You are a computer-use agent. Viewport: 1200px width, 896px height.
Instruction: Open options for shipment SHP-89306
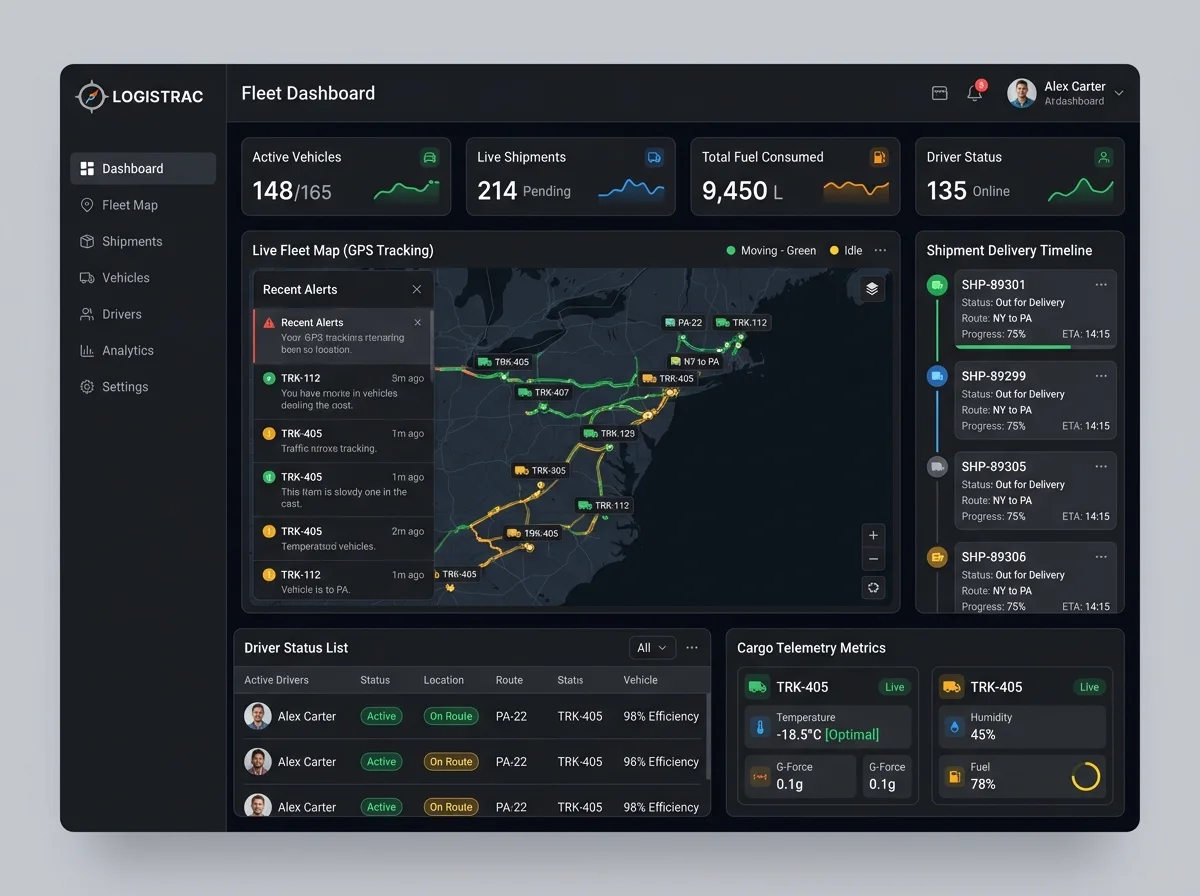(1101, 557)
